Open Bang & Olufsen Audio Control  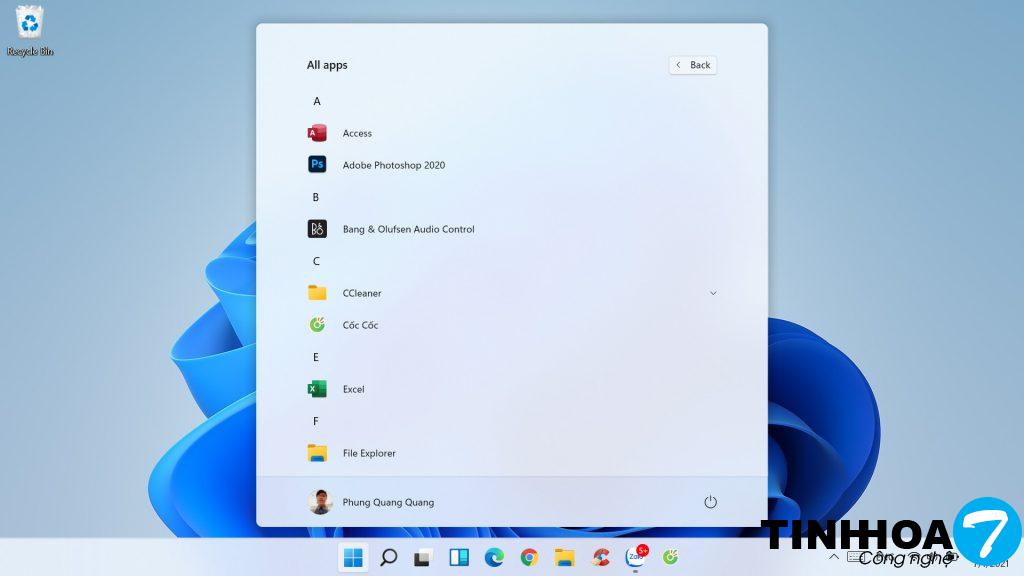pos(407,229)
